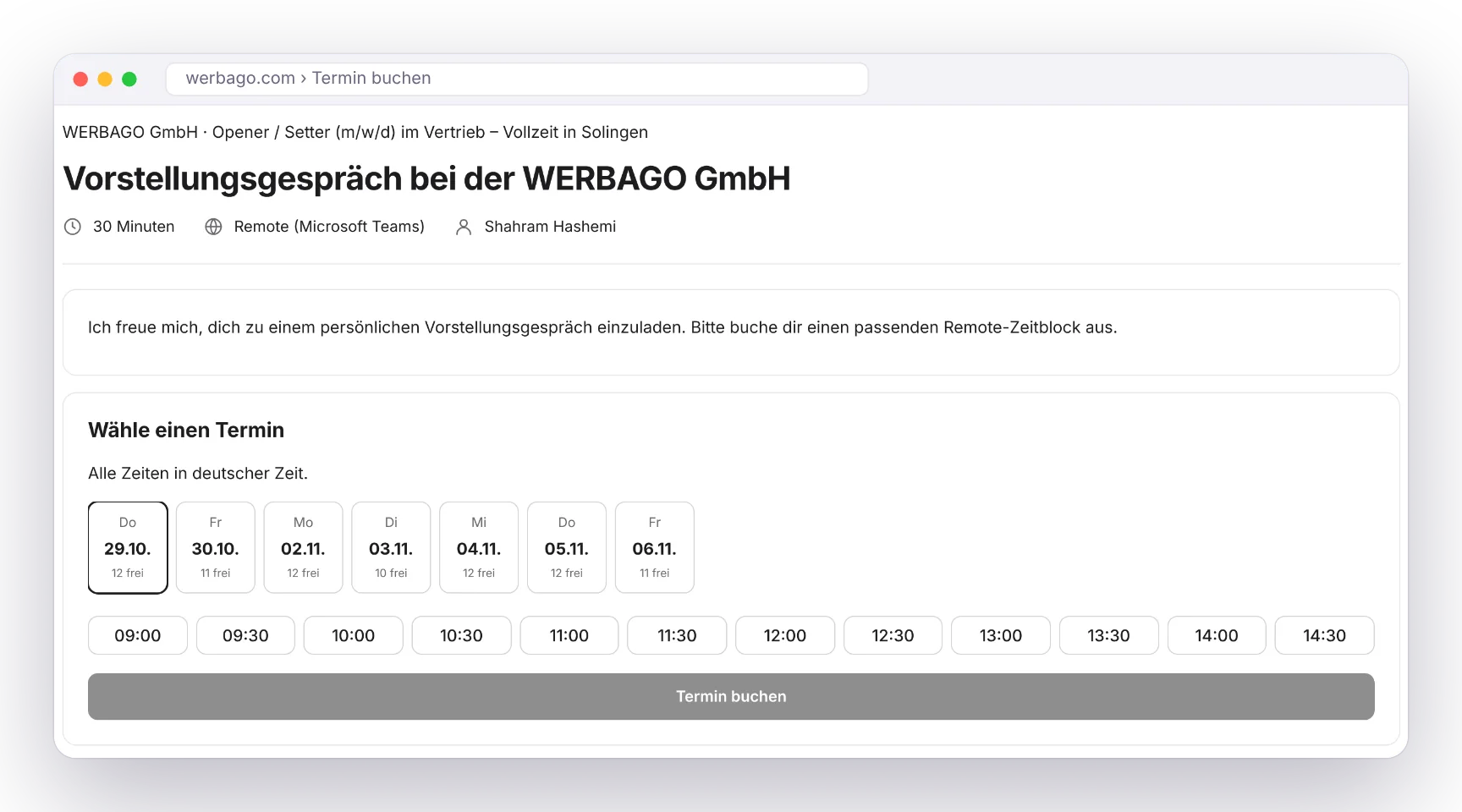Click the Remote (Microsoft Teams) text
This screenshot has height=812, width=1462.
tap(329, 227)
